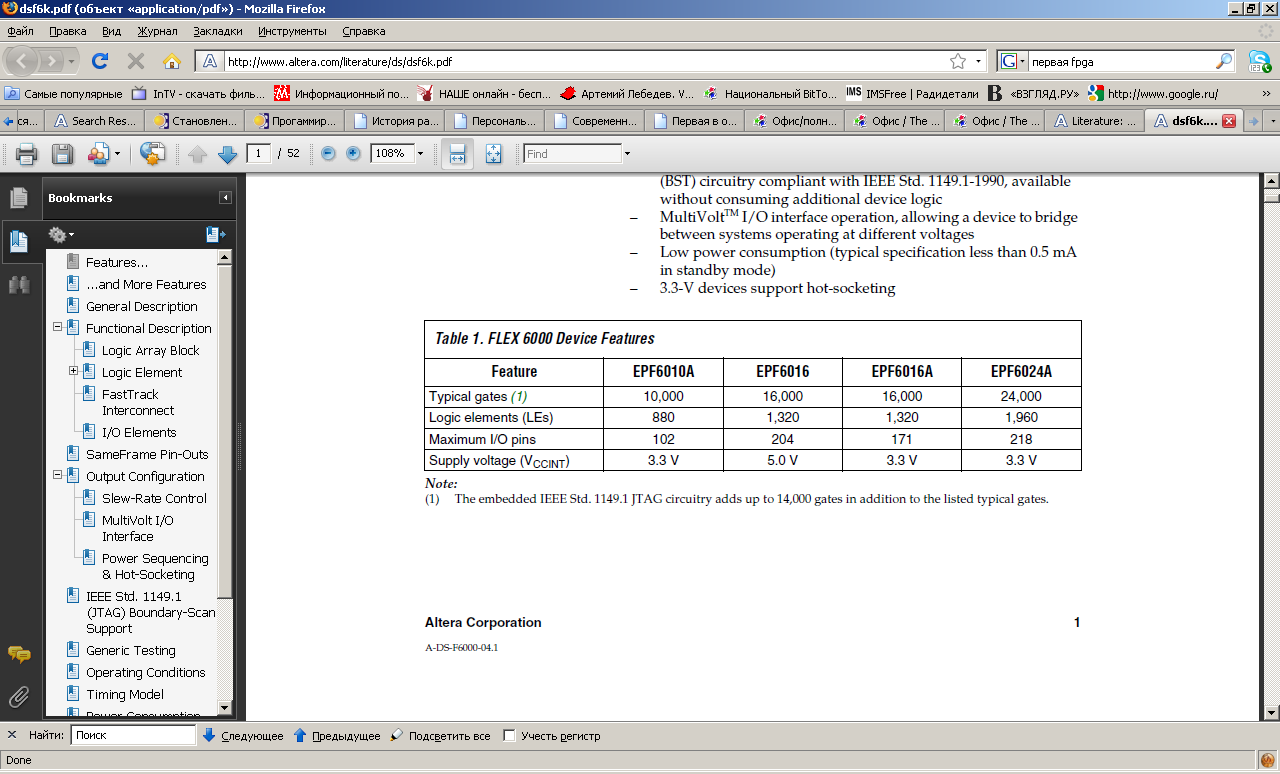1280x774 pixels.
Task: Expand the Logic Element bookmark
Action: tap(74, 371)
